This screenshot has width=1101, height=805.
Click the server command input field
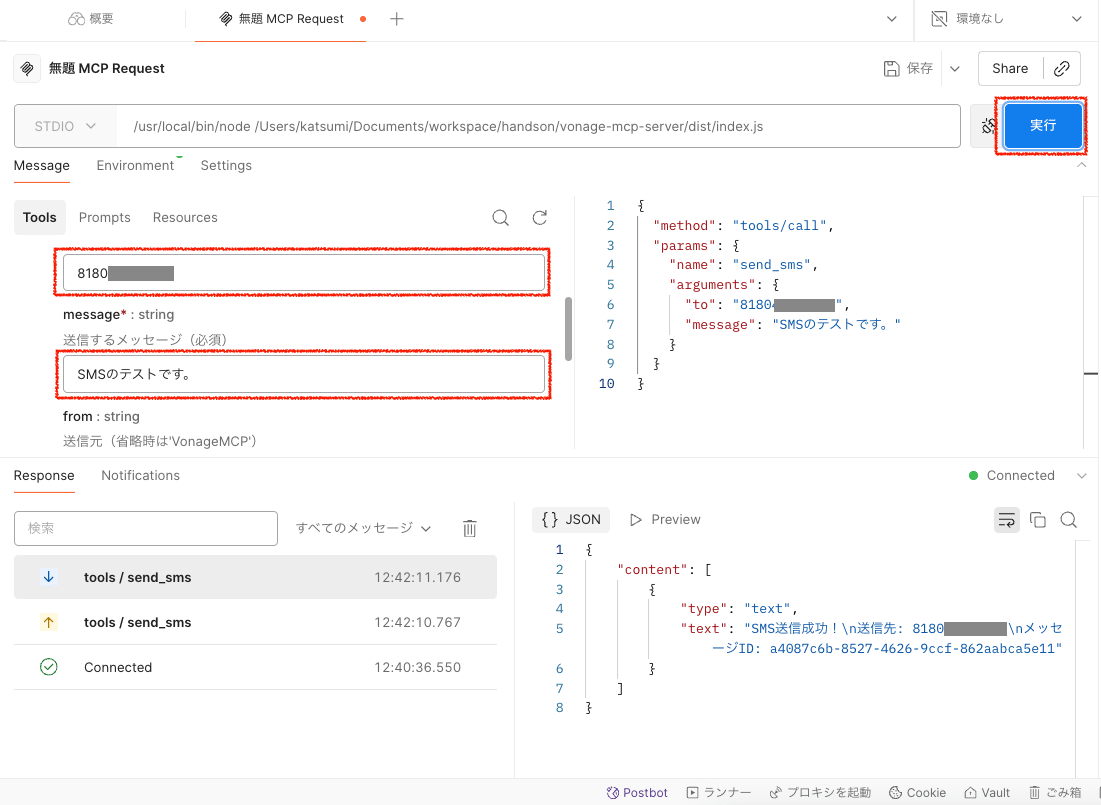point(538,126)
